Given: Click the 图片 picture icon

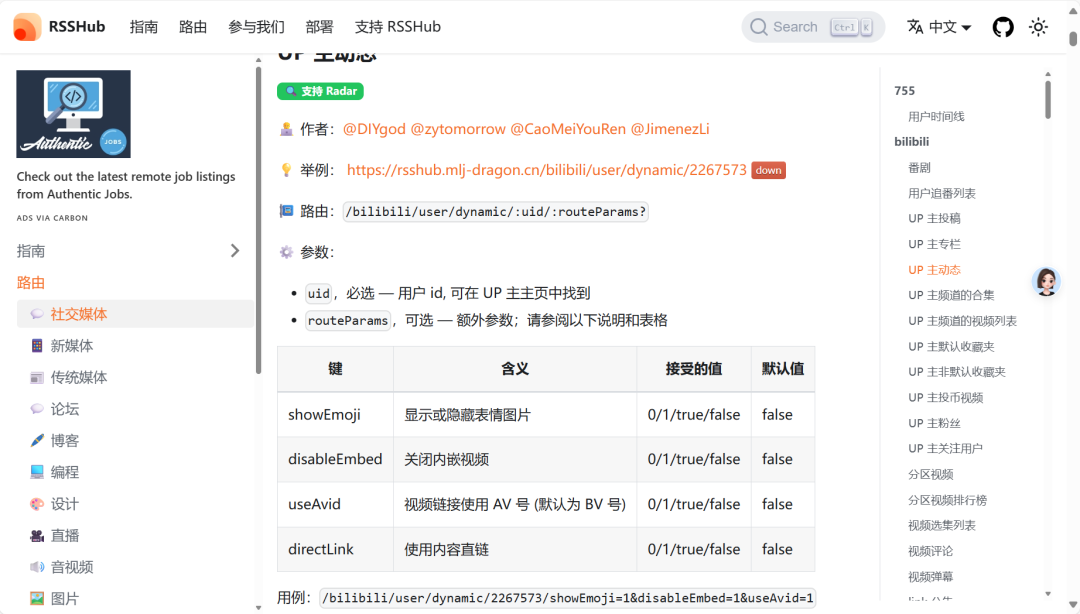Looking at the screenshot, I should 37,599.
